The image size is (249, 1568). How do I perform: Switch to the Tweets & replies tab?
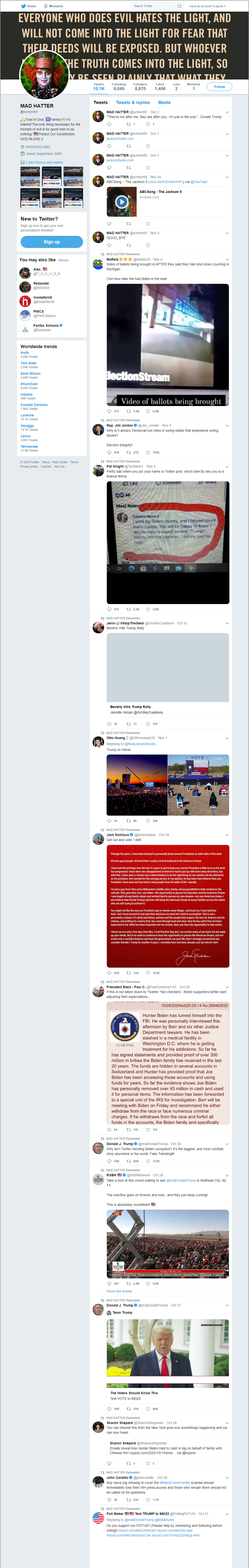pyautogui.click(x=133, y=102)
